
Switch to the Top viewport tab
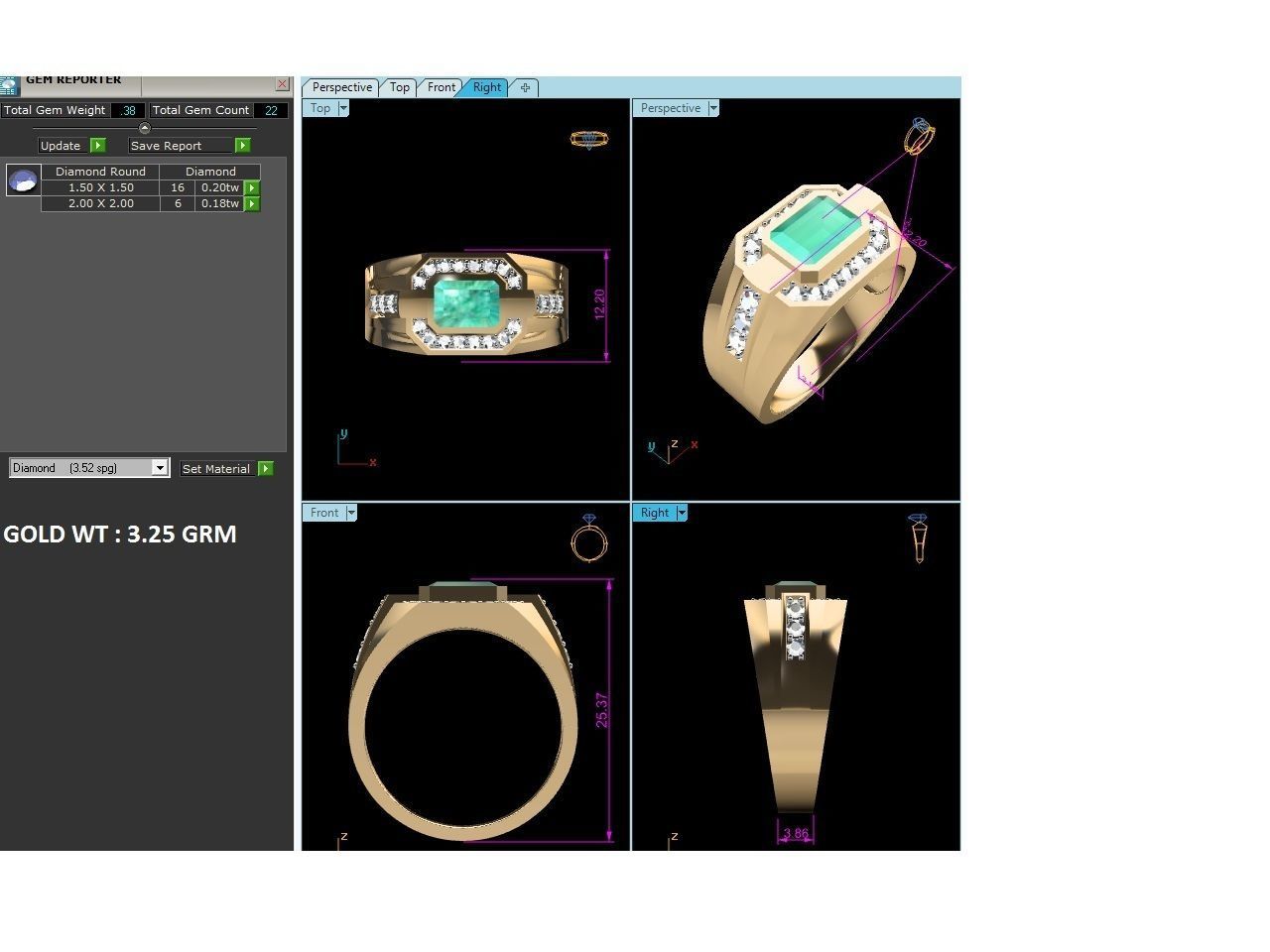coord(399,87)
